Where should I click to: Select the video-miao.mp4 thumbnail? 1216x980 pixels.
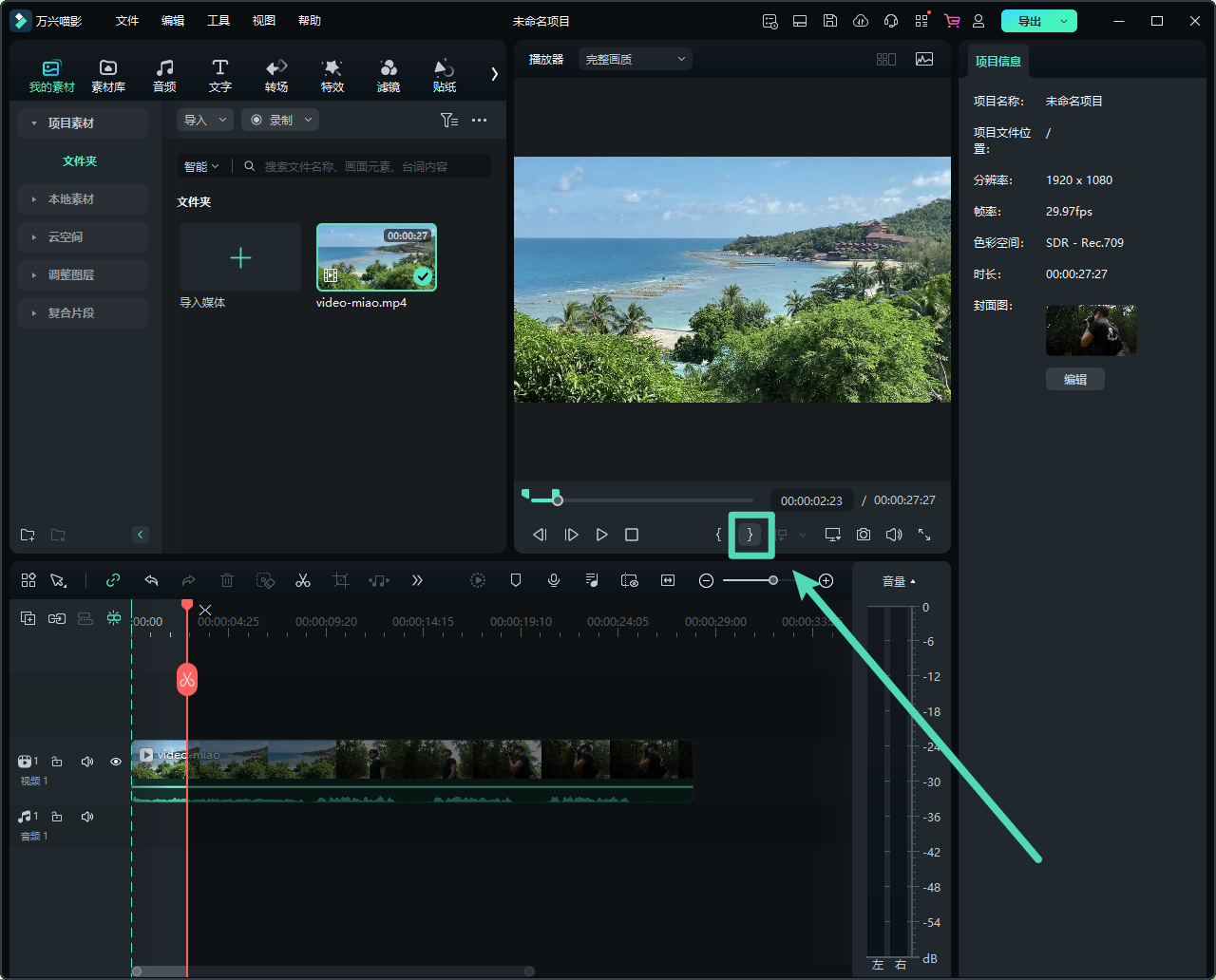[376, 257]
